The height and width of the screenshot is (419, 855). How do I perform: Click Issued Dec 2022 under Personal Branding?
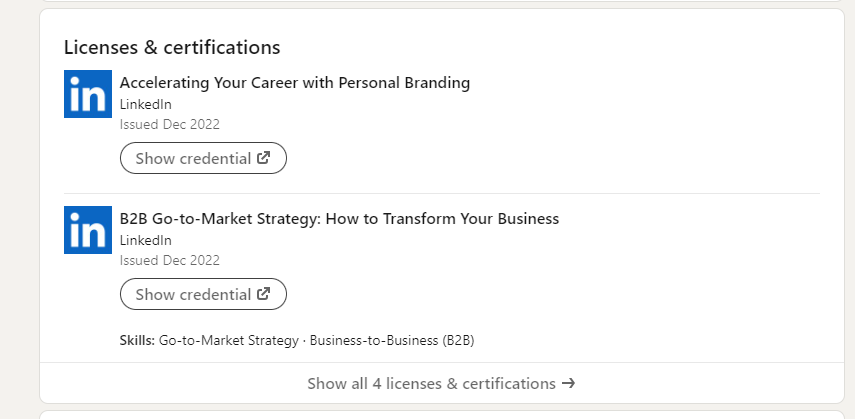click(x=170, y=124)
